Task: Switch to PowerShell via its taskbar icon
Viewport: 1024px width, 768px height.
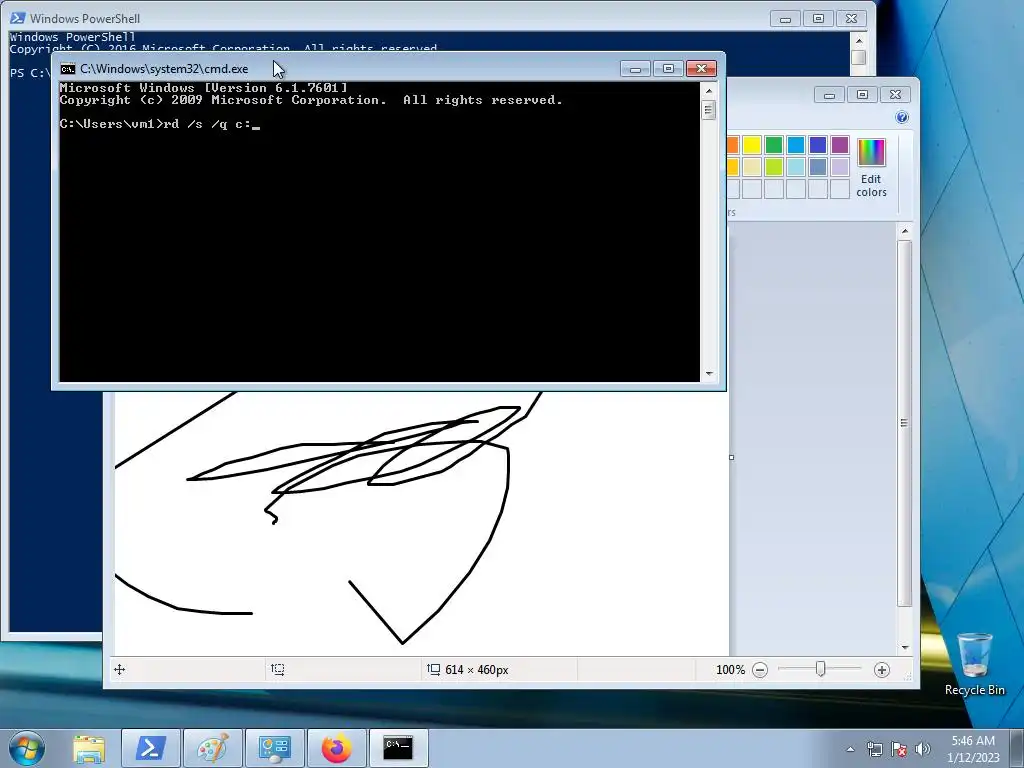Action: click(x=150, y=748)
